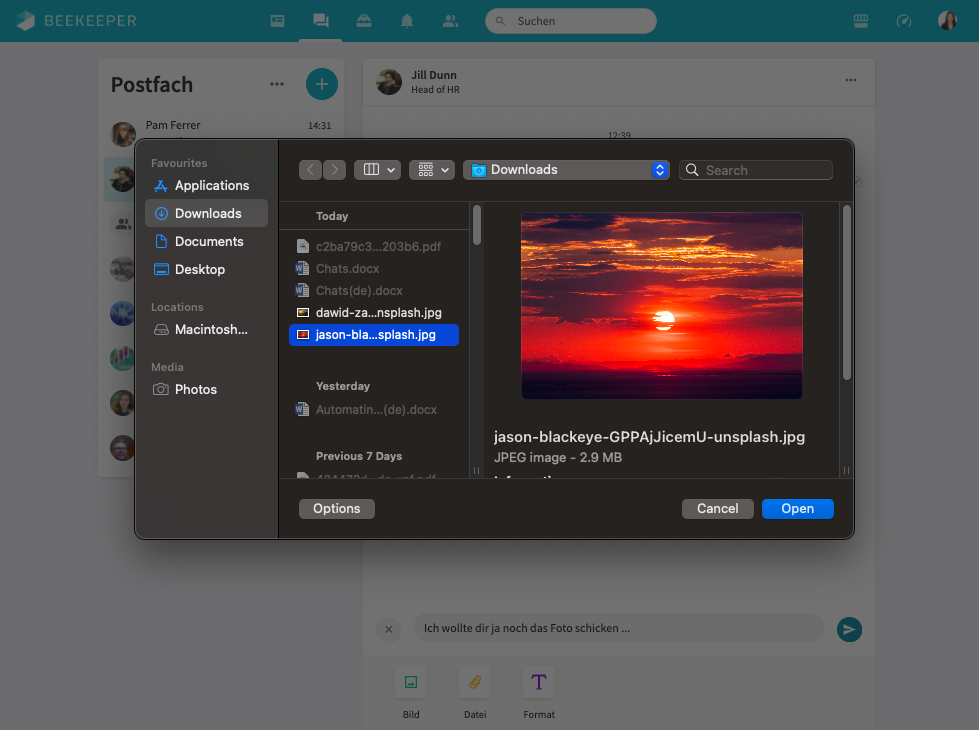Image resolution: width=979 pixels, height=730 pixels.
Task: Close the attachment options with X icon
Action: (388, 629)
